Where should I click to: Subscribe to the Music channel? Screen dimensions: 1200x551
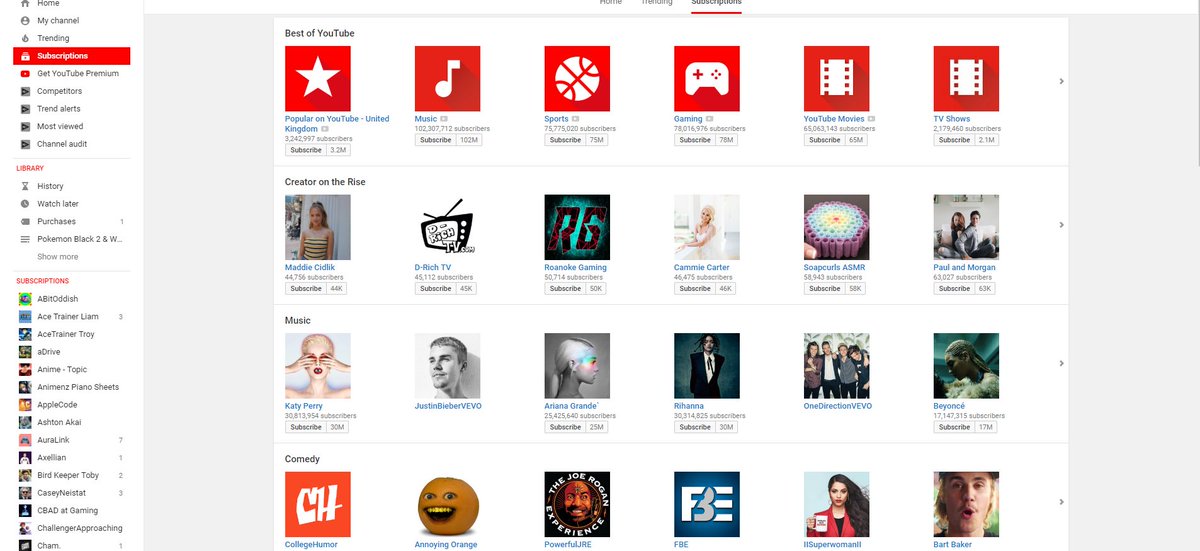click(436, 140)
